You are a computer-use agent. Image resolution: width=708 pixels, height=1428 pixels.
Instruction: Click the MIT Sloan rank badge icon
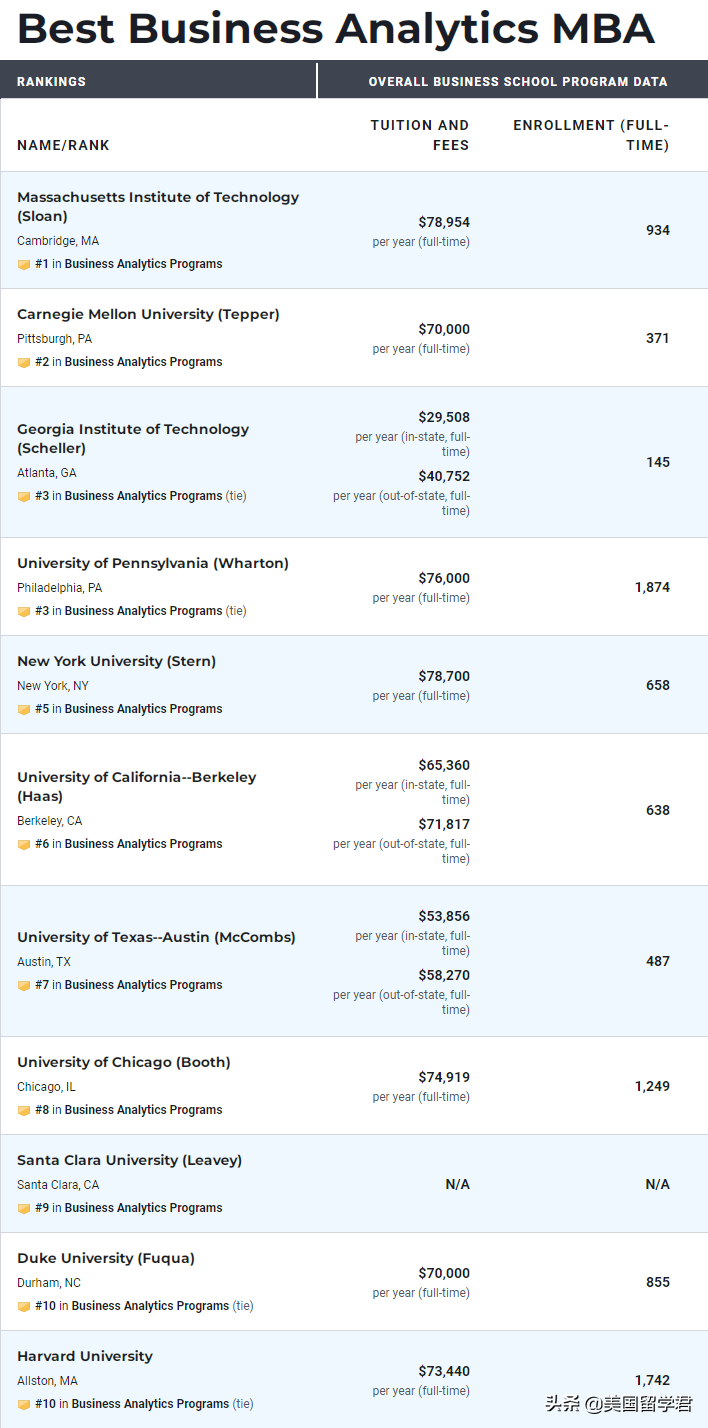(x=24, y=265)
